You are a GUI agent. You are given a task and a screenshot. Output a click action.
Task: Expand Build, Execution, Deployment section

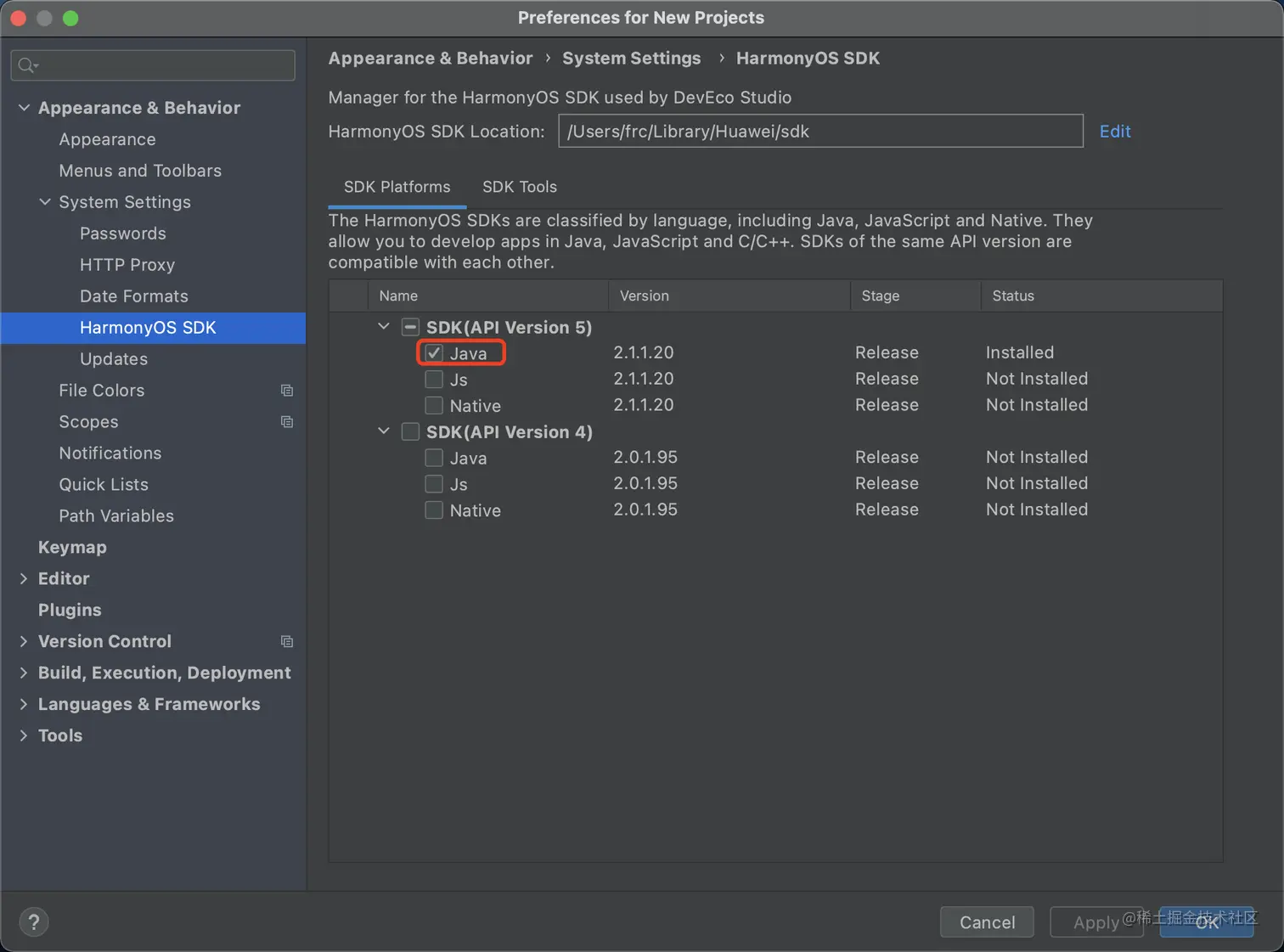pyautogui.click(x=24, y=673)
